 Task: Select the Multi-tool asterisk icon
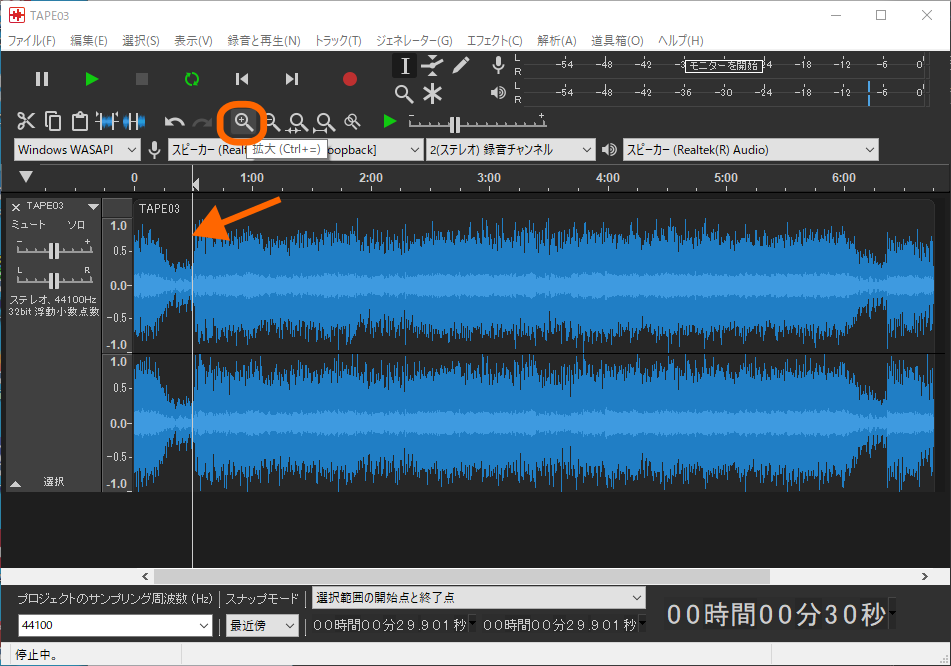click(432, 94)
